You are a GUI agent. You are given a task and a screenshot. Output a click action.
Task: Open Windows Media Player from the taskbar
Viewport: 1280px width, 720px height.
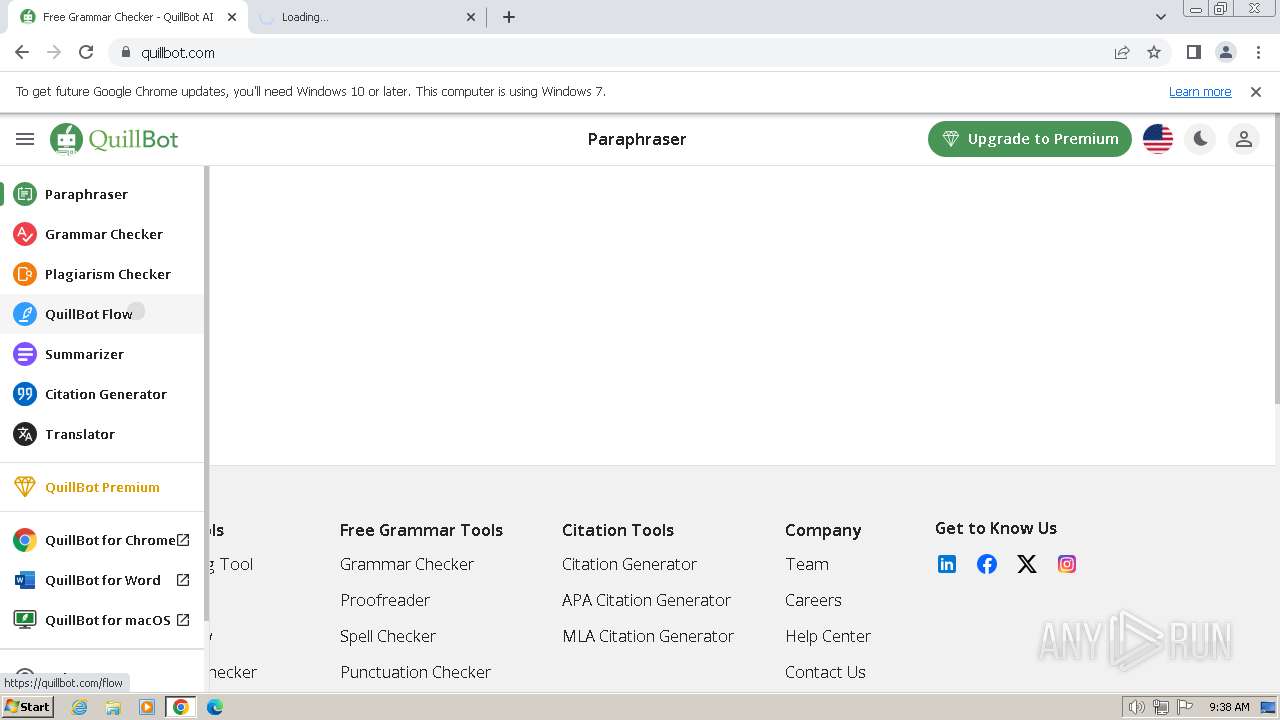147,707
